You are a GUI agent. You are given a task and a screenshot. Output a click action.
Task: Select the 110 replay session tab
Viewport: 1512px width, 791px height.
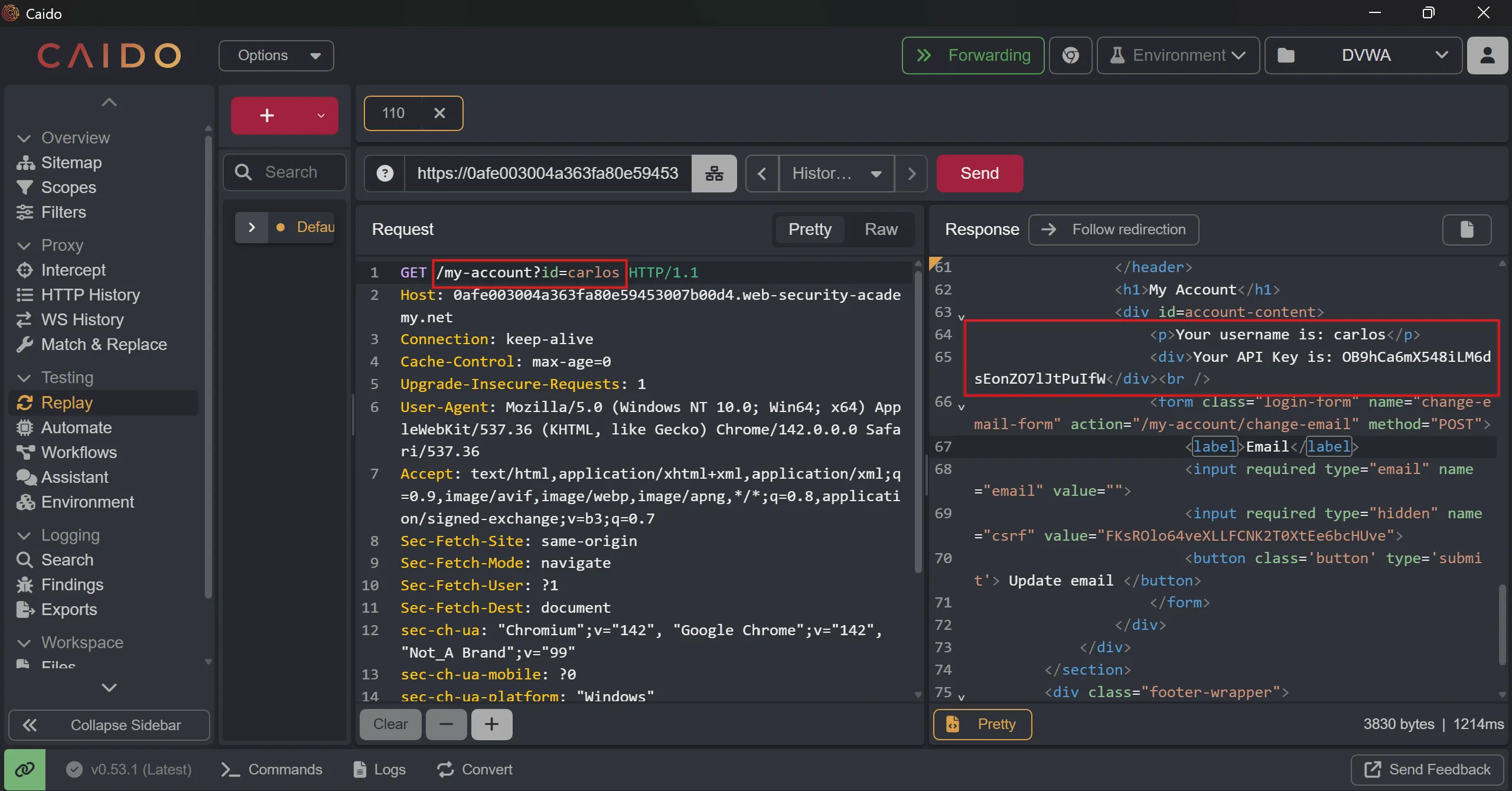click(x=394, y=113)
